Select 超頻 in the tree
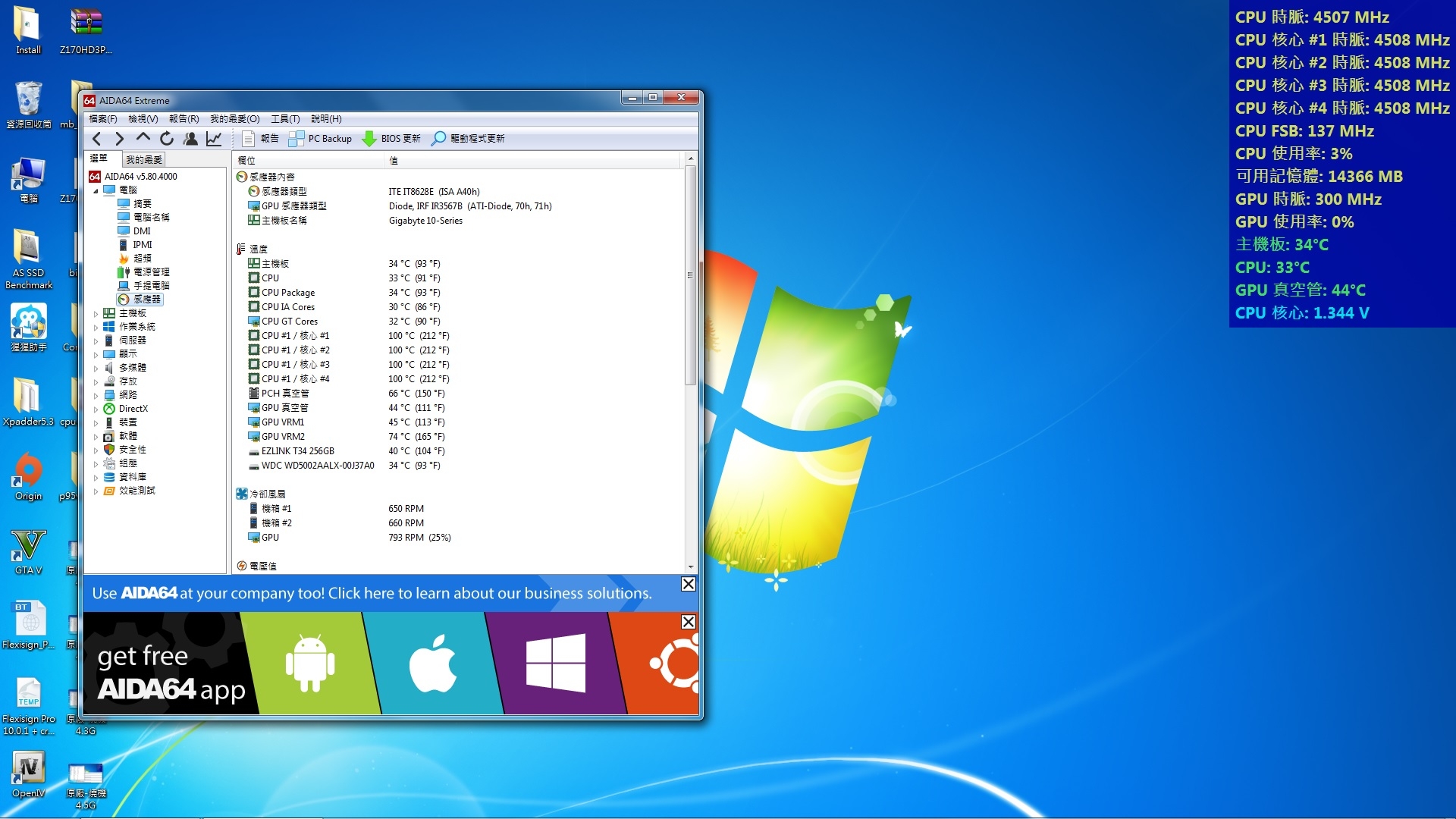Viewport: 1456px width, 819px height. 142,259
